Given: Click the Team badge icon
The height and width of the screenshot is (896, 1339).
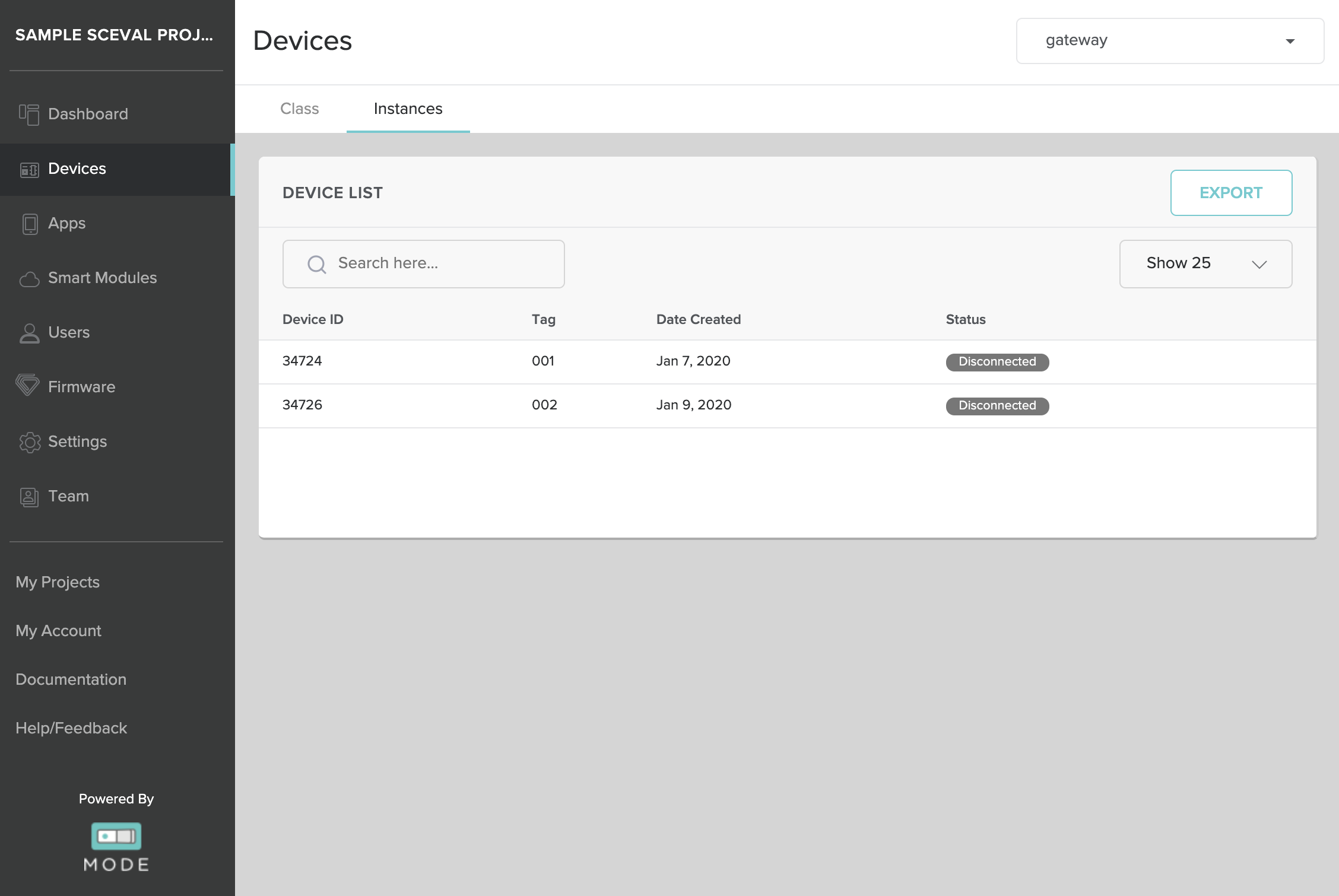Looking at the screenshot, I should click(29, 497).
